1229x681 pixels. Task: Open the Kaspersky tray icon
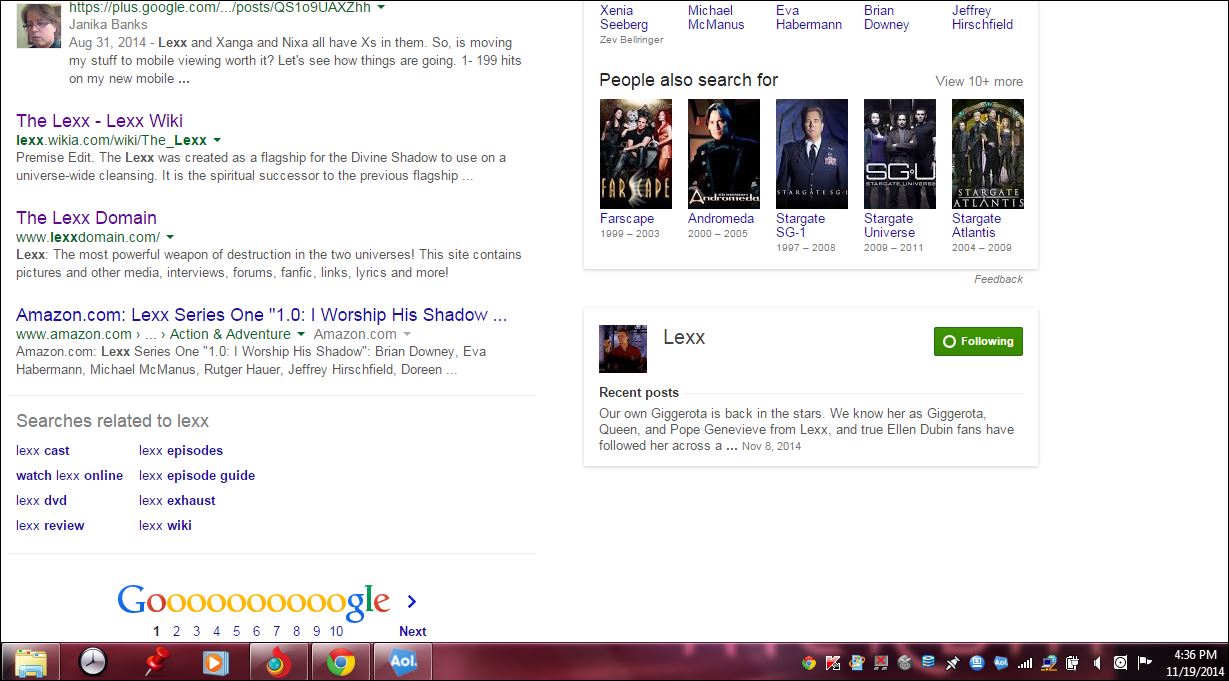pos(833,663)
